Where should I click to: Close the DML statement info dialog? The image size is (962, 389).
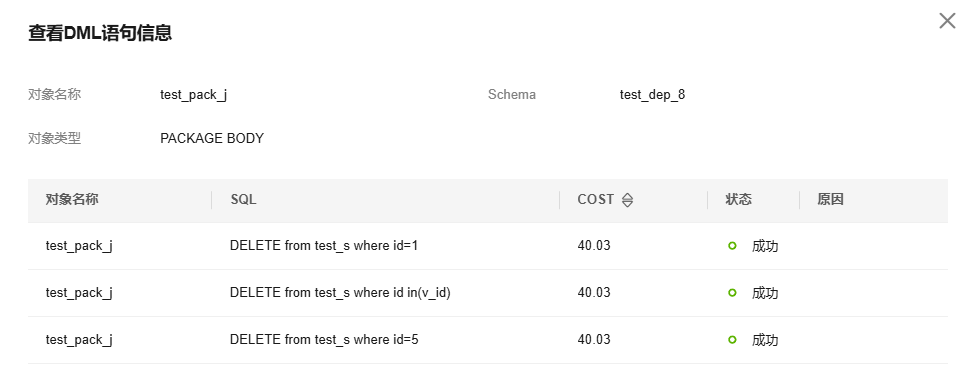947,21
